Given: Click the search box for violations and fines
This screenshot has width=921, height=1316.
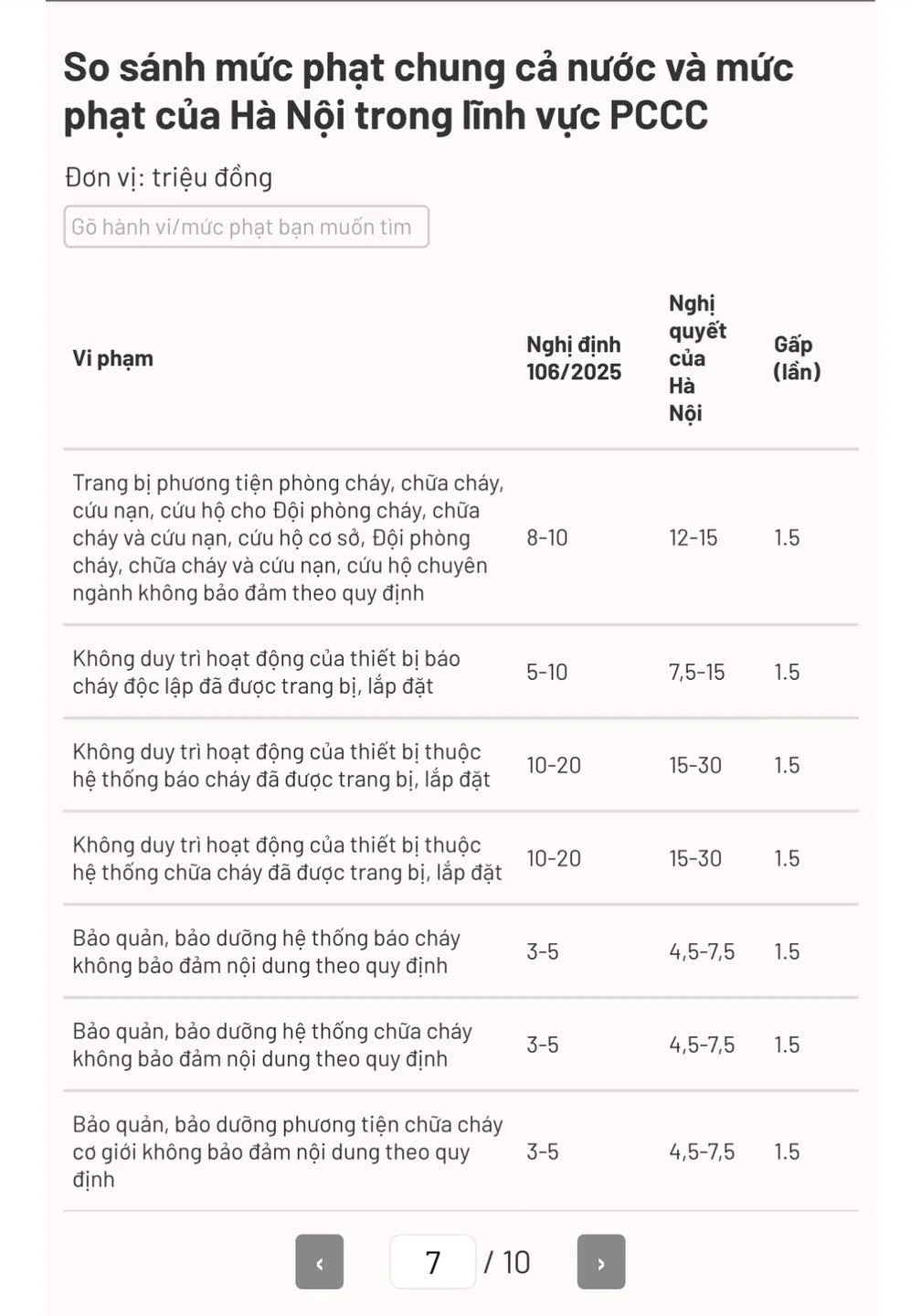Looking at the screenshot, I should click(246, 227).
